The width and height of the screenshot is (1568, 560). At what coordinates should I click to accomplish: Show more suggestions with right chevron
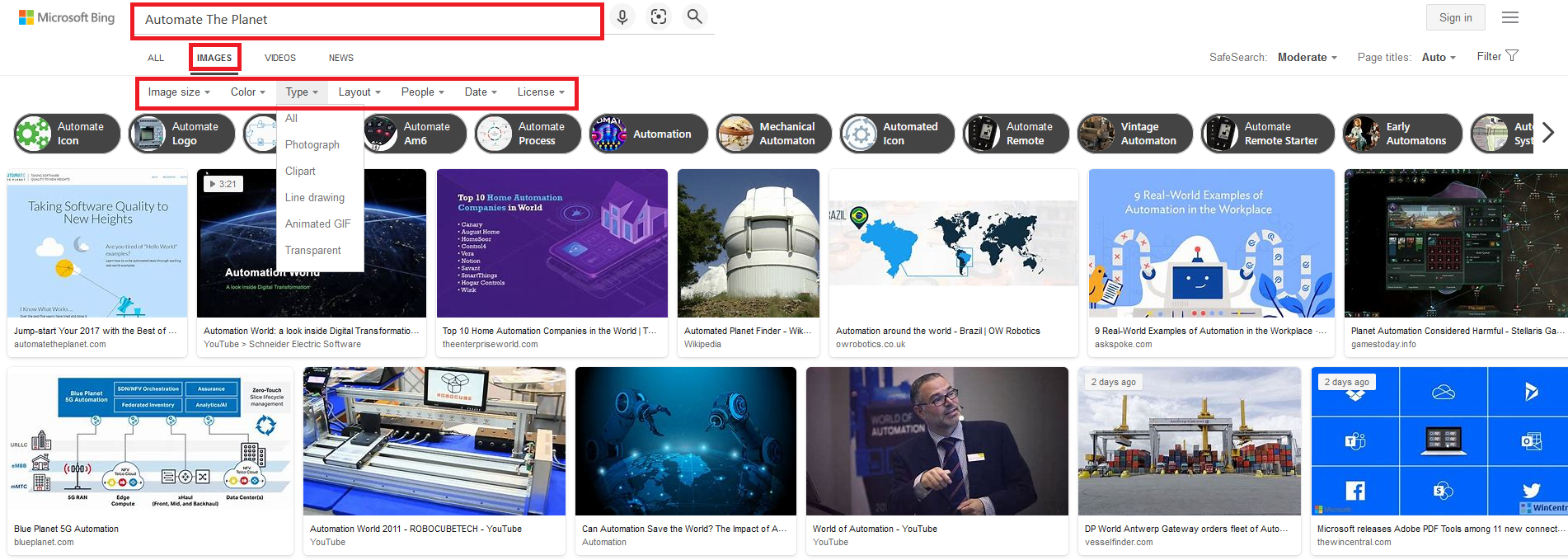(1548, 133)
